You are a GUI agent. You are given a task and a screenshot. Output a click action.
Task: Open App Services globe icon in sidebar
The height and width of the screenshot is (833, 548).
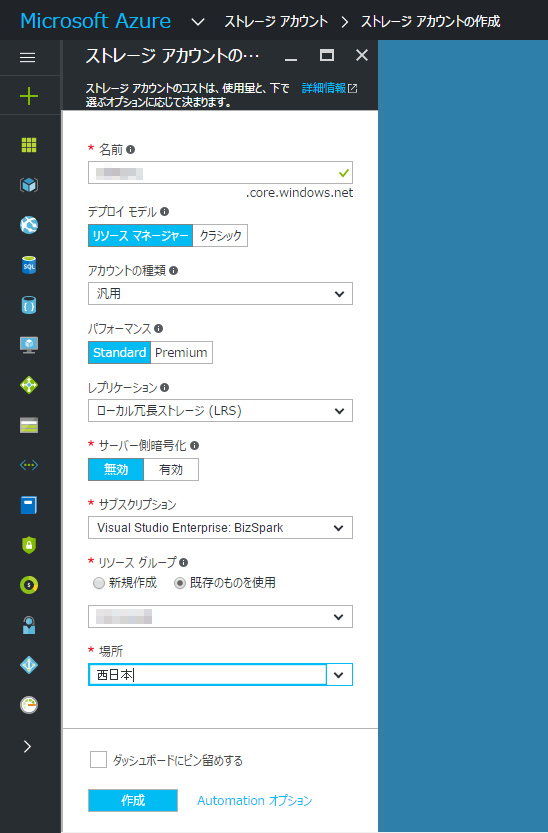(x=29, y=225)
